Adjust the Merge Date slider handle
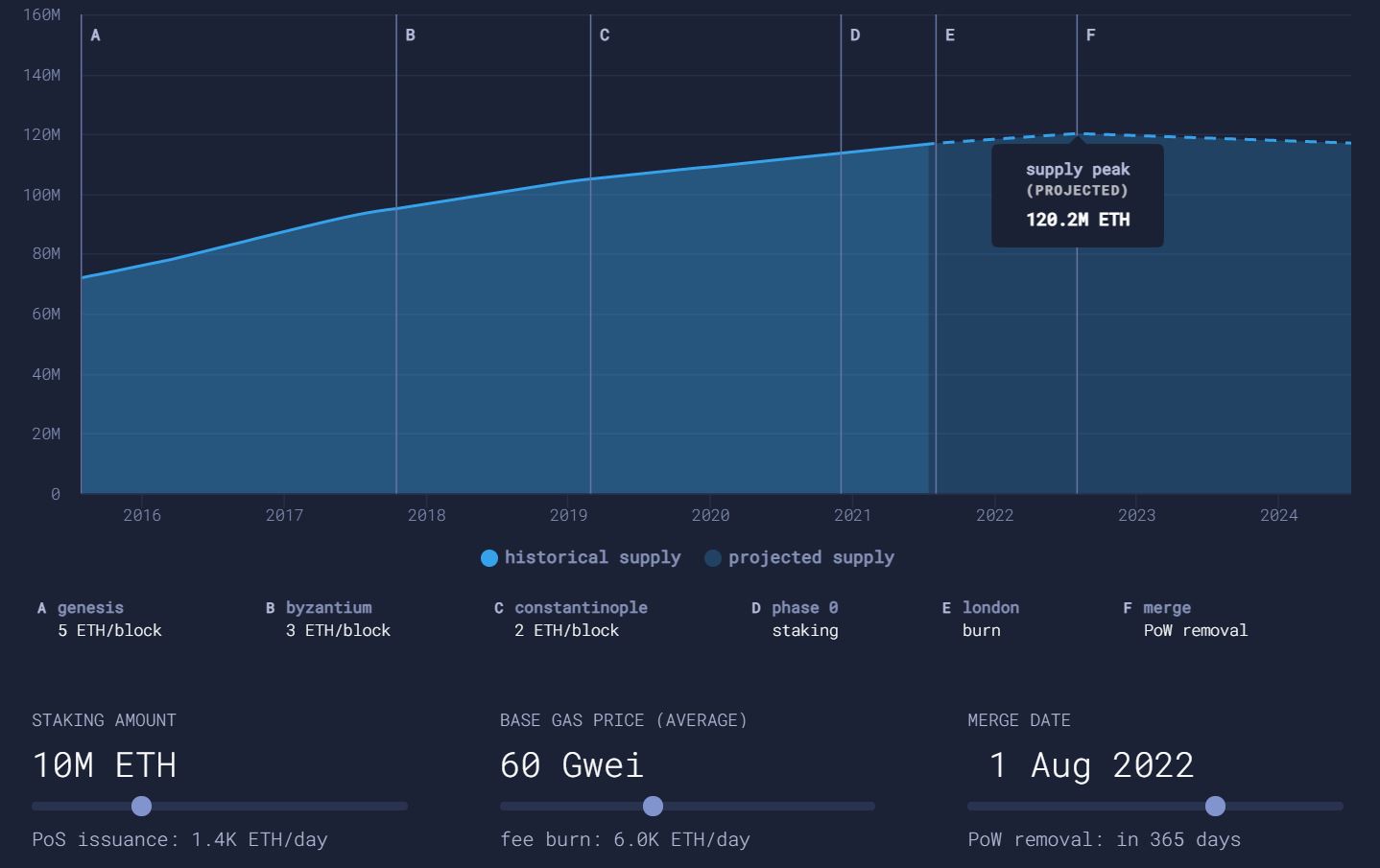The image size is (1380, 868). click(1215, 806)
